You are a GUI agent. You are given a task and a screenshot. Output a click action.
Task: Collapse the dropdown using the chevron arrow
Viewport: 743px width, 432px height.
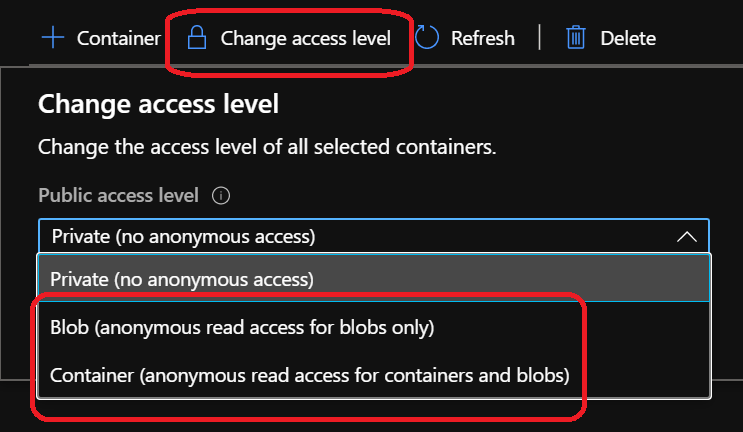click(x=686, y=237)
